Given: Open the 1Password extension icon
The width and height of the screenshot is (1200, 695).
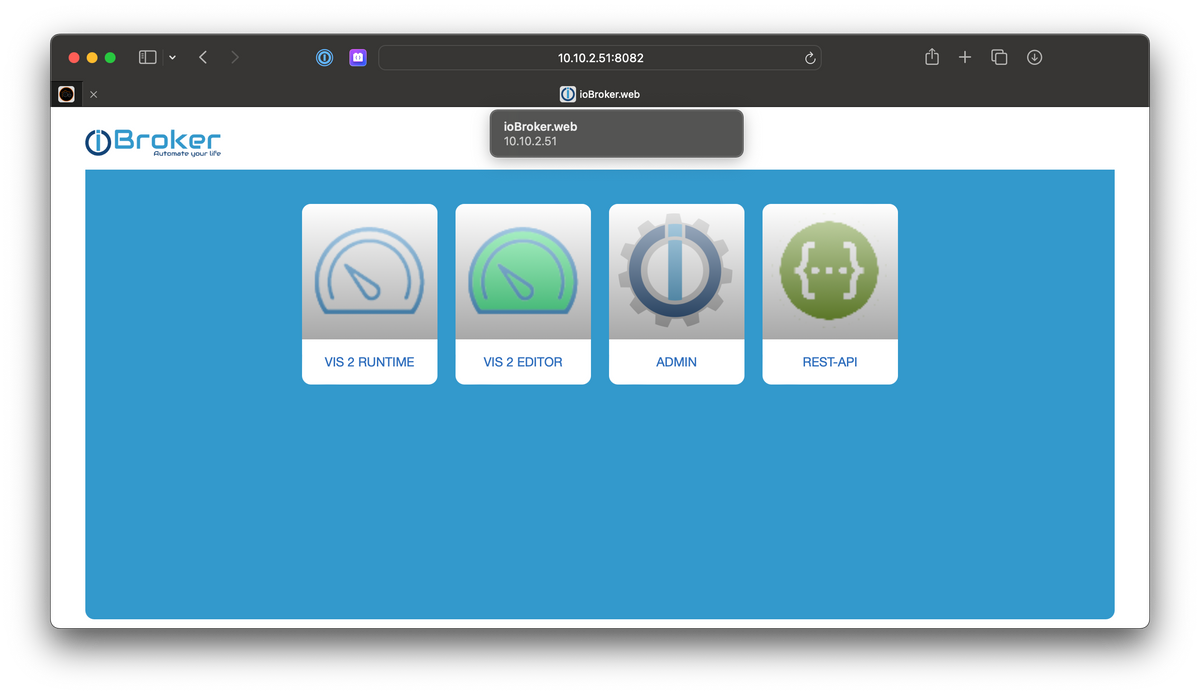Looking at the screenshot, I should click(x=325, y=58).
